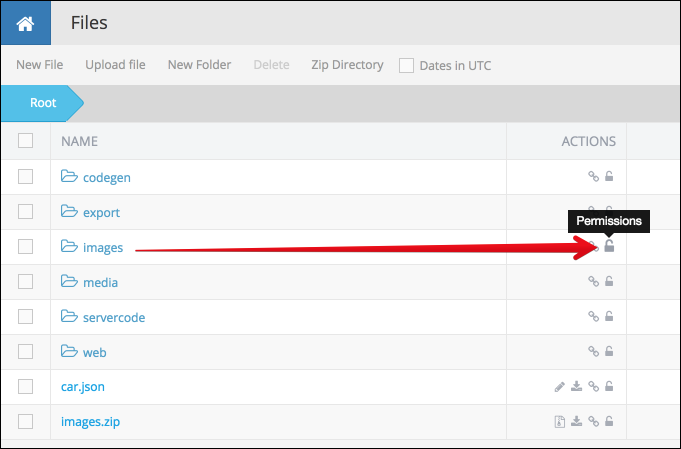Select the car.json row checkbox
This screenshot has height=449, width=681.
click(x=25, y=386)
